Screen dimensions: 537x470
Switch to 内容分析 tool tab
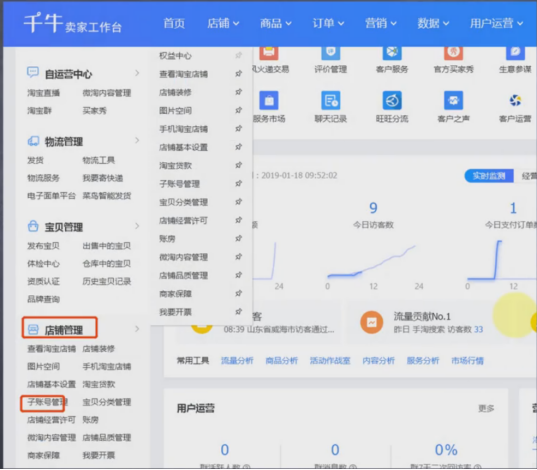[x=378, y=360]
